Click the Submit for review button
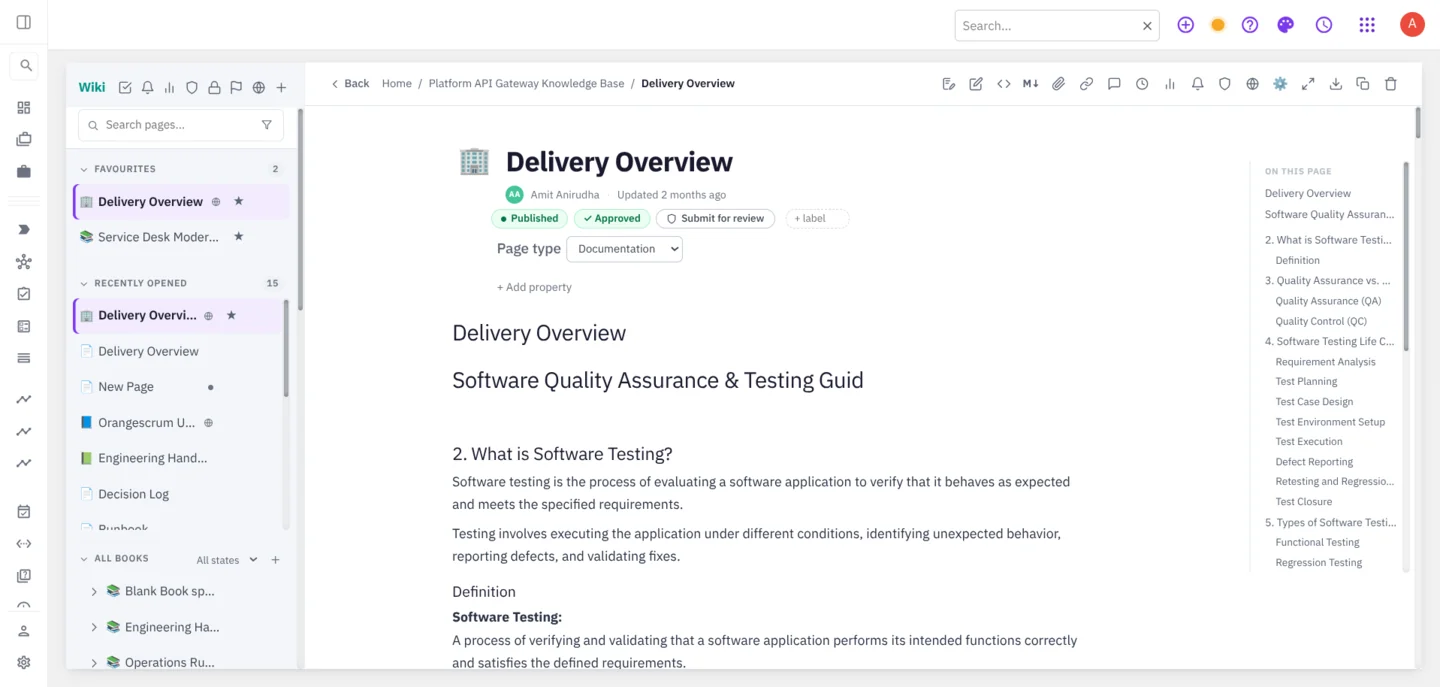This screenshot has width=1440, height=687. coord(715,218)
